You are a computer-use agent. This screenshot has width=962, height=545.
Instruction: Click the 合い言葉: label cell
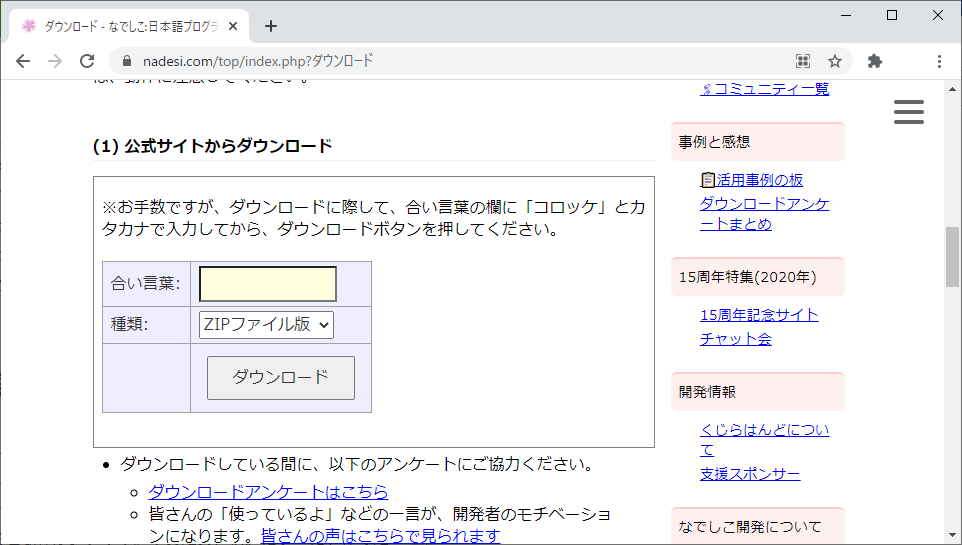147,284
